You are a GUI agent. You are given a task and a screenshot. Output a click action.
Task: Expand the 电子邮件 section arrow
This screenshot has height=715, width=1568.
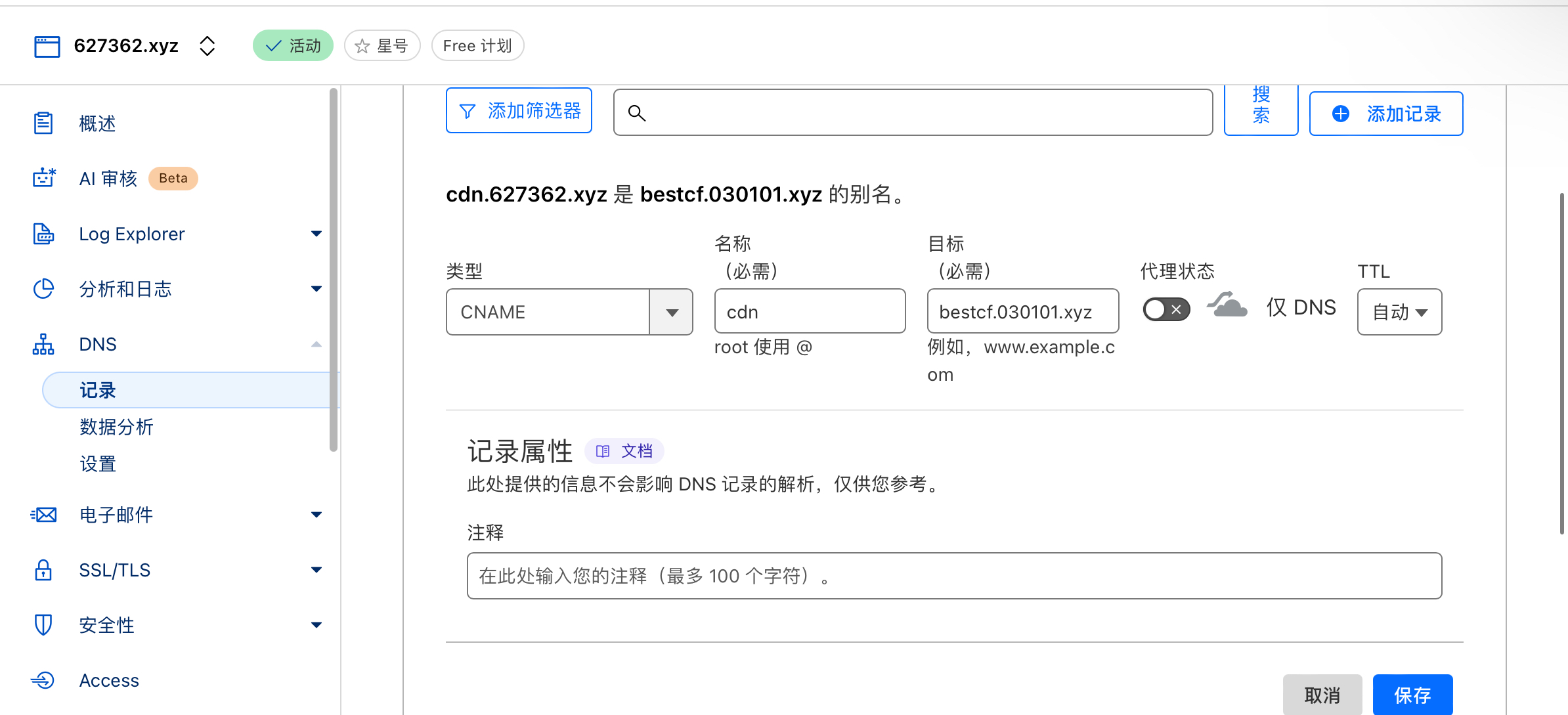tap(316, 515)
